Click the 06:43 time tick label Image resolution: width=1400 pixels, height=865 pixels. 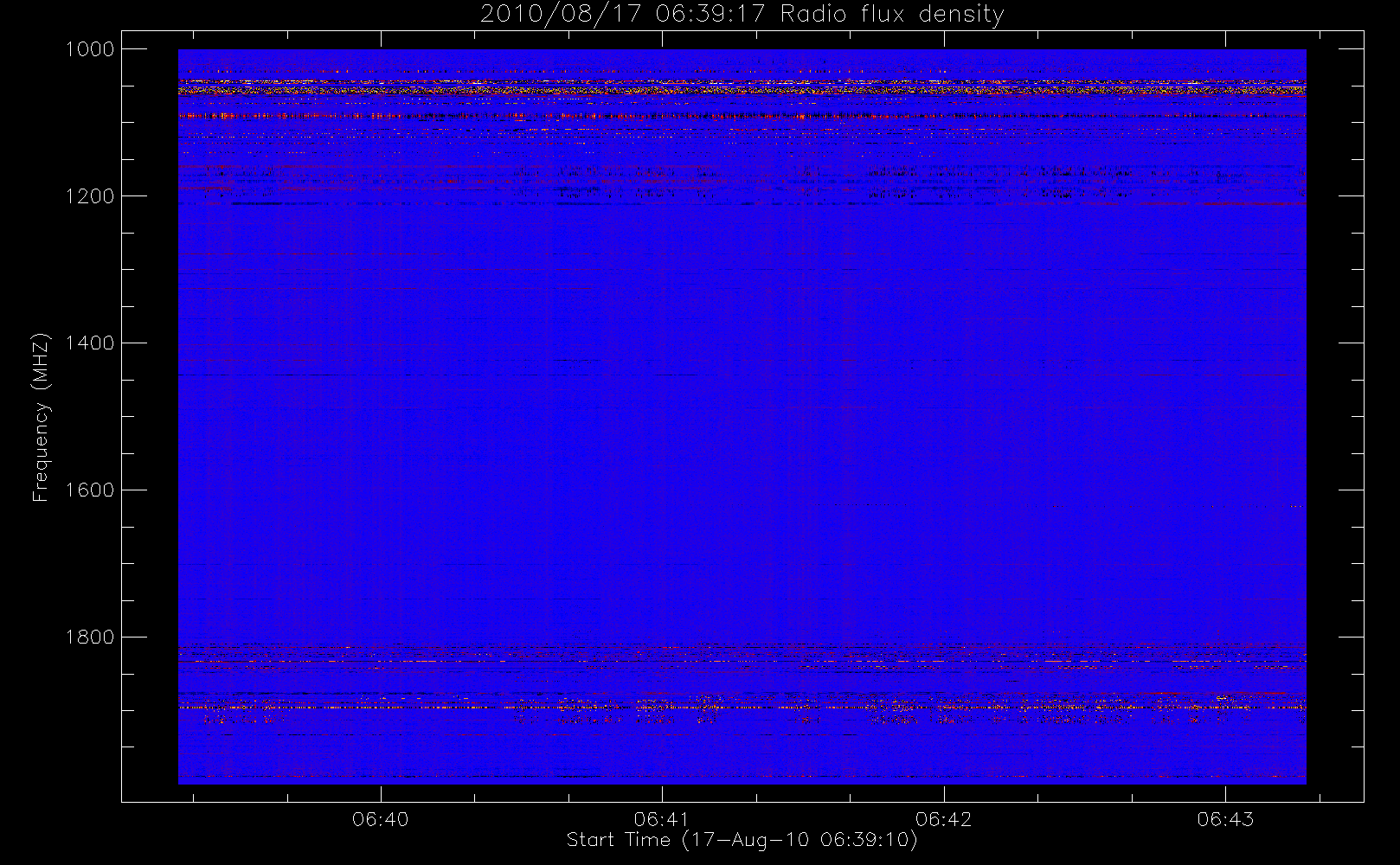tap(1225, 819)
